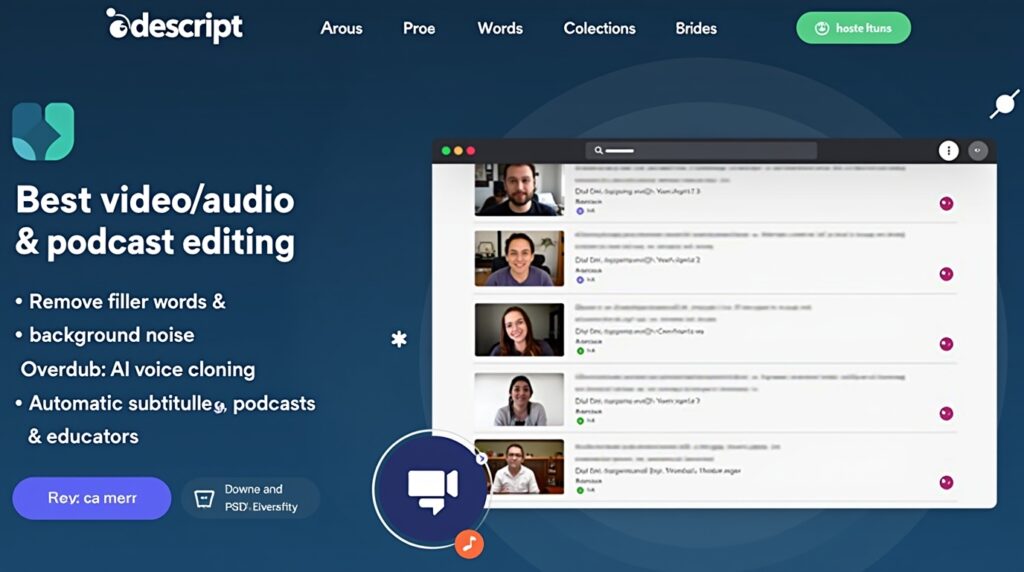Open thumbnail of woman in fourth row
This screenshot has height=572, width=1024.
click(519, 399)
